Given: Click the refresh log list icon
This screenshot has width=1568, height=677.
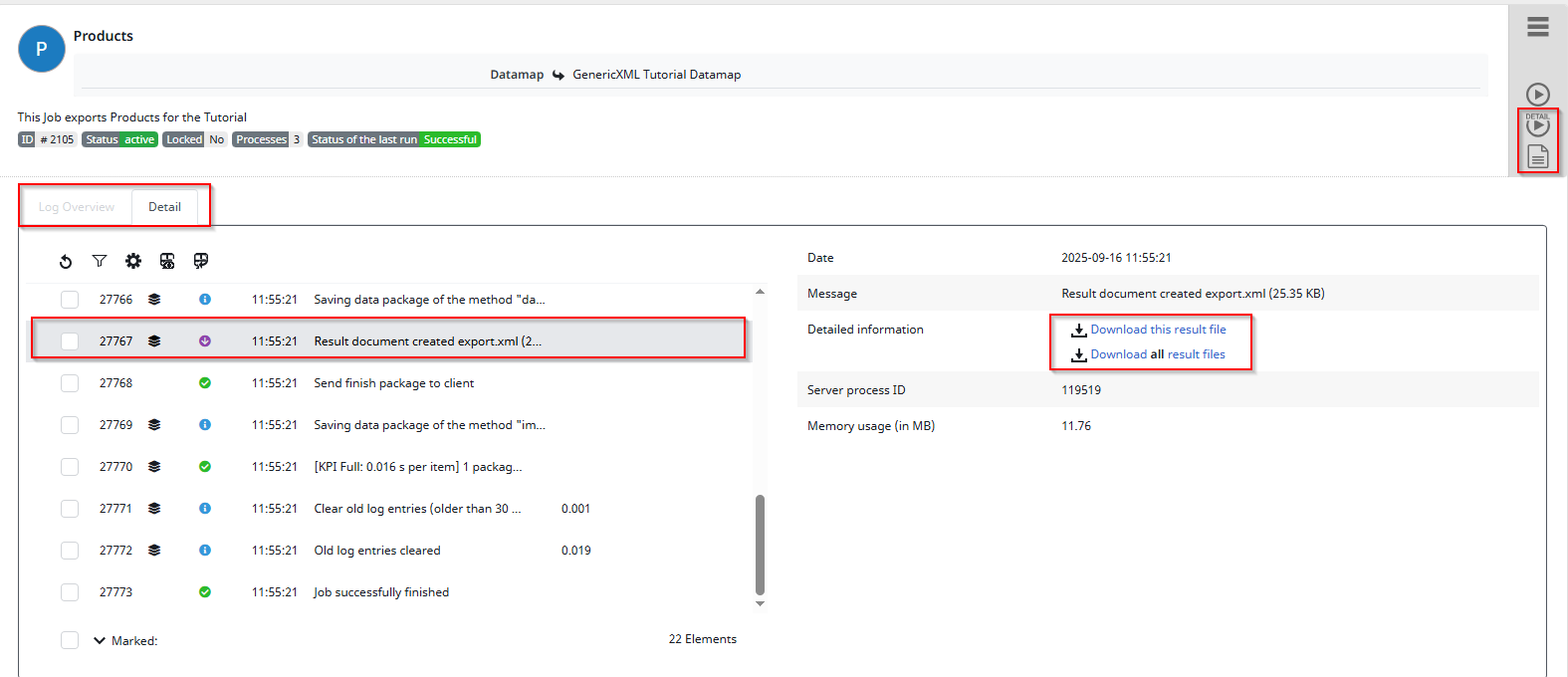Looking at the screenshot, I should point(66,262).
